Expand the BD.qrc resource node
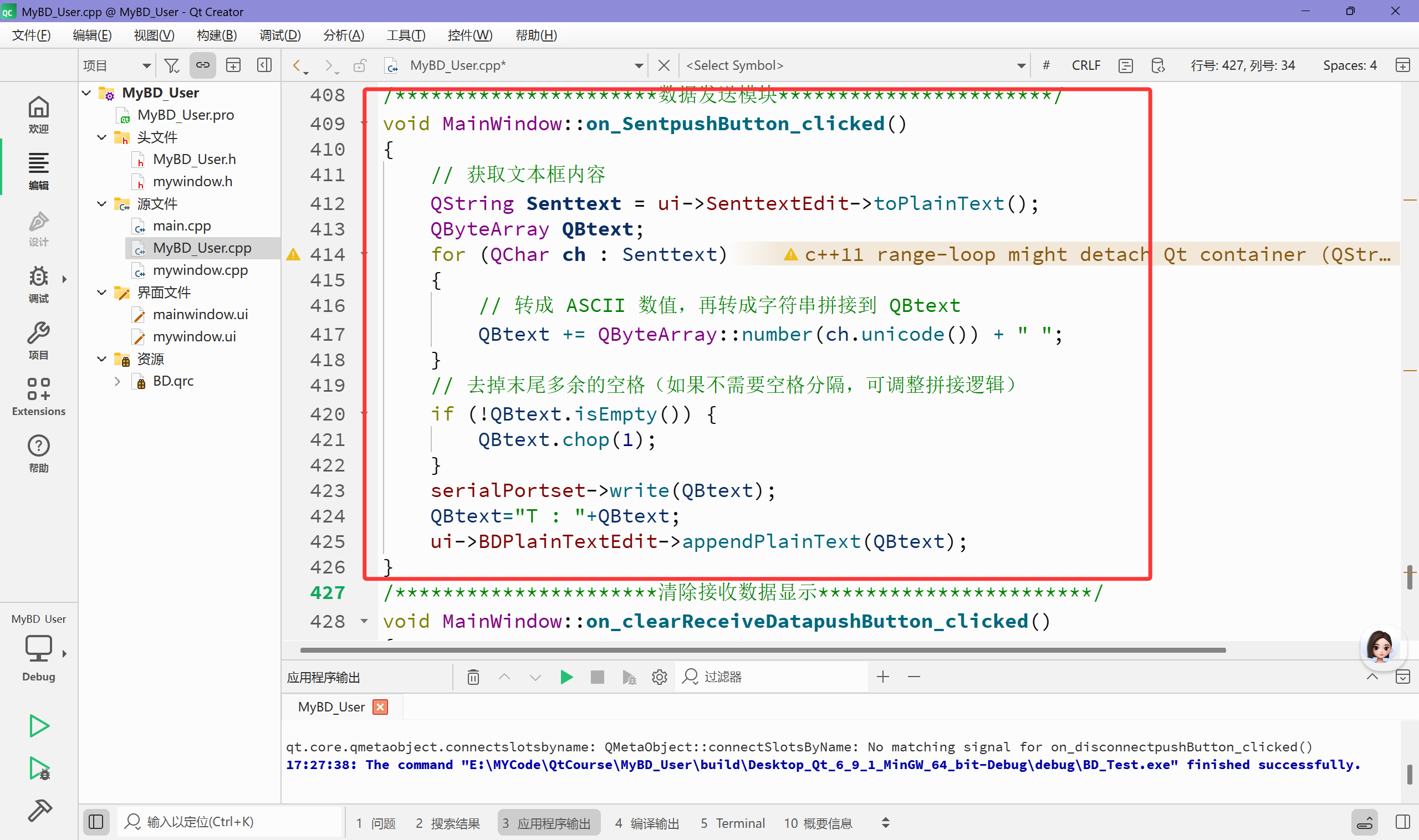The height and width of the screenshot is (840, 1419). [x=117, y=382]
